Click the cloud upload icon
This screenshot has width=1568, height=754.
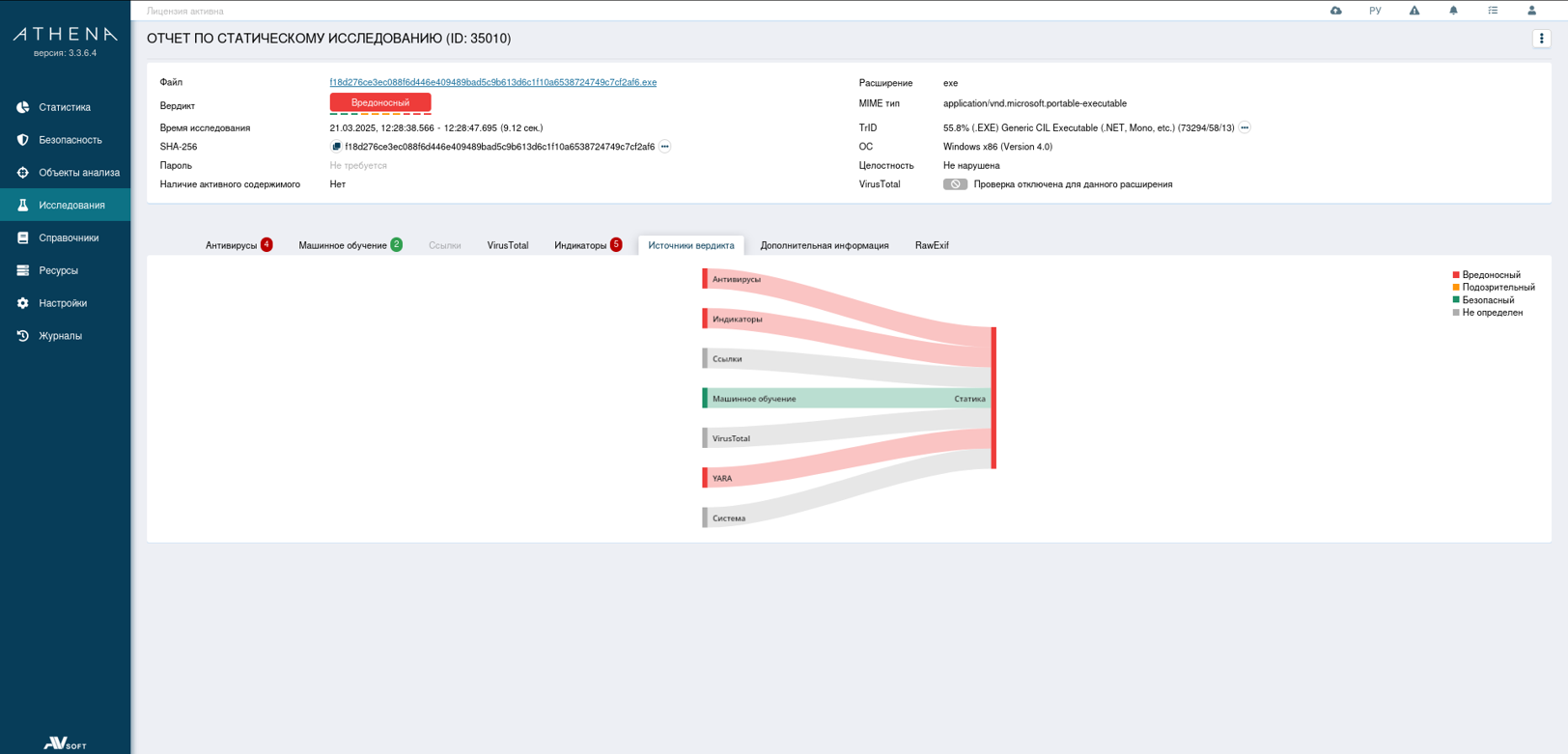click(1335, 11)
